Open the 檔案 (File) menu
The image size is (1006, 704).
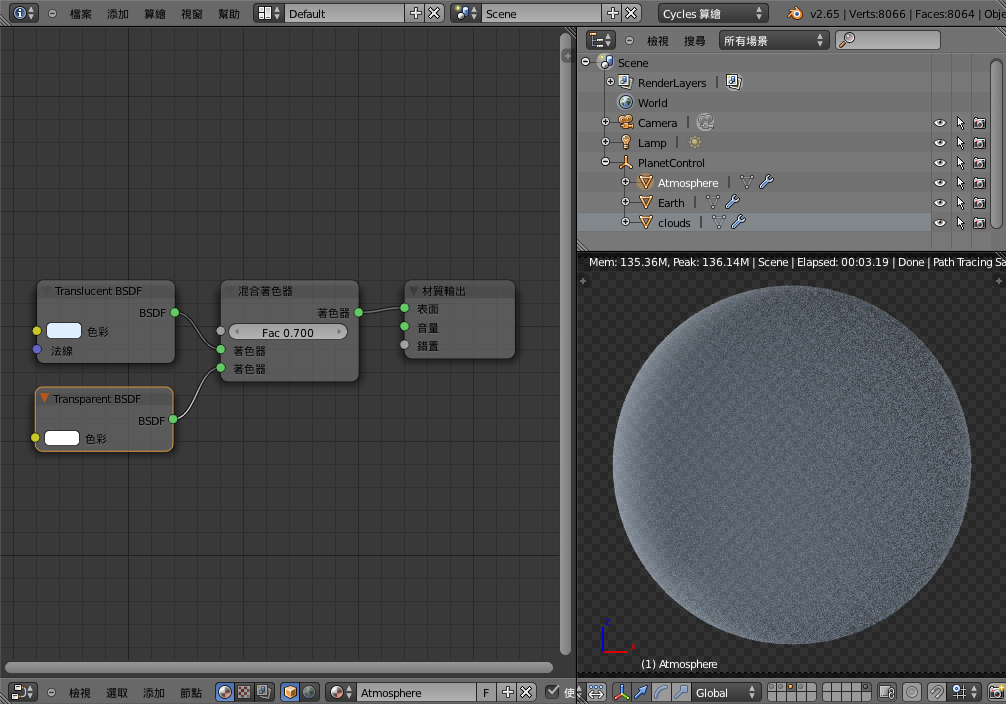point(81,14)
